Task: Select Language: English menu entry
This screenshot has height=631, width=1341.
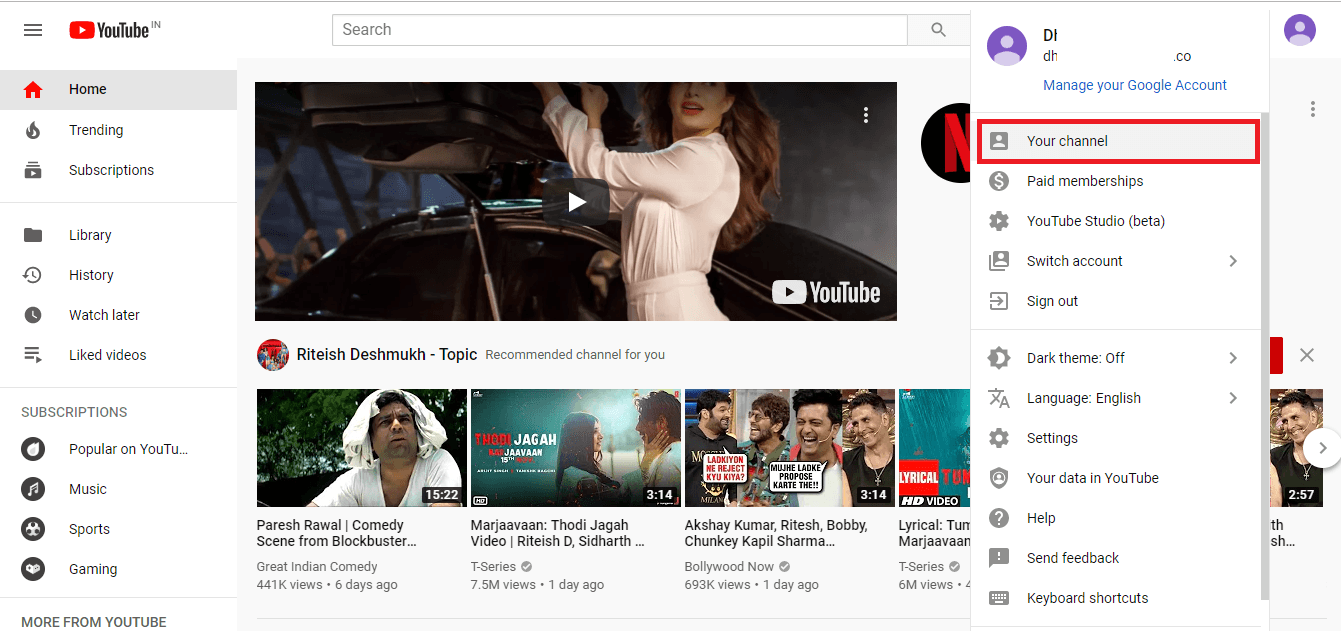Action: [1115, 398]
